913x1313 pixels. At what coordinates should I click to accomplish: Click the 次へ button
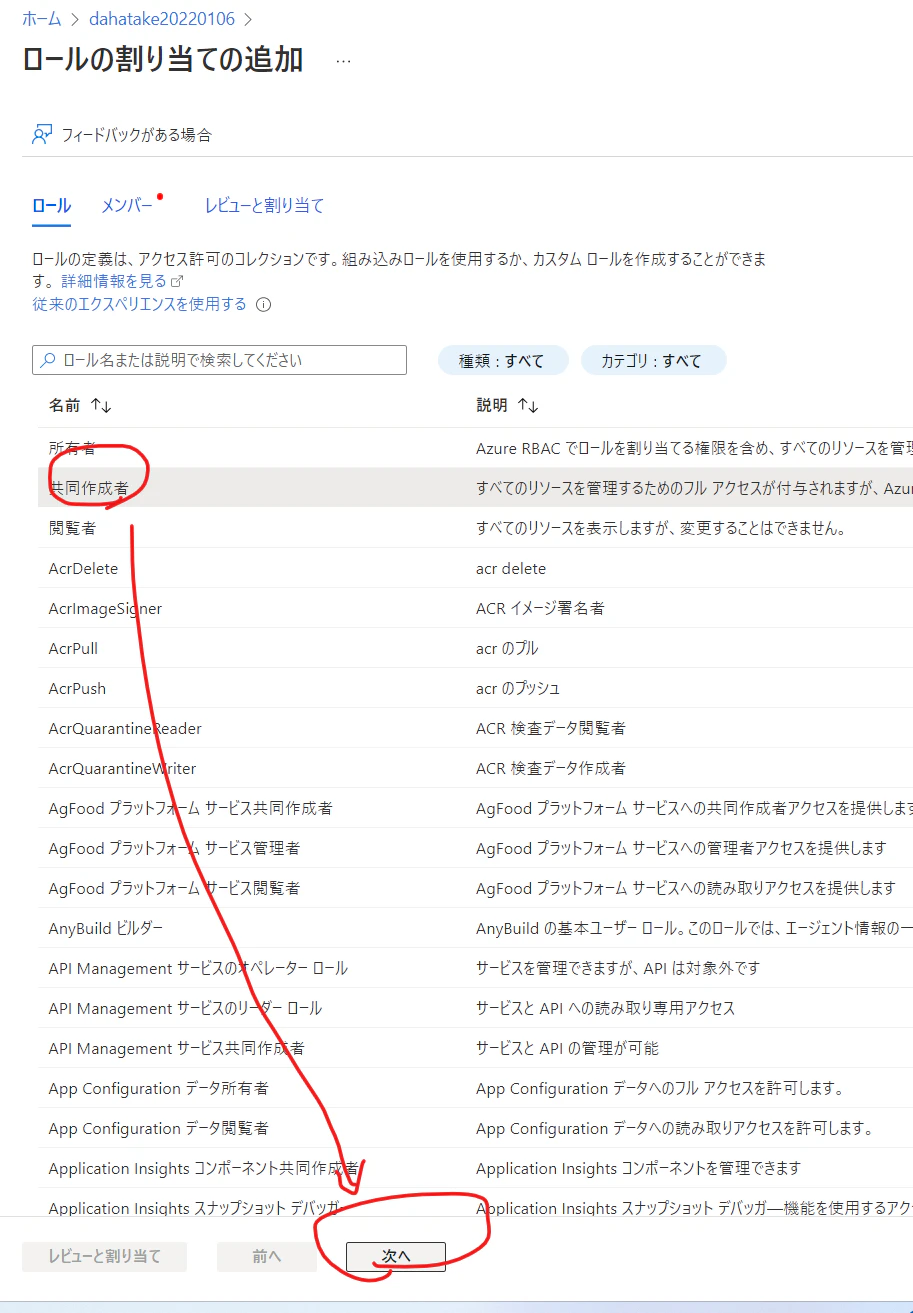pos(396,1256)
